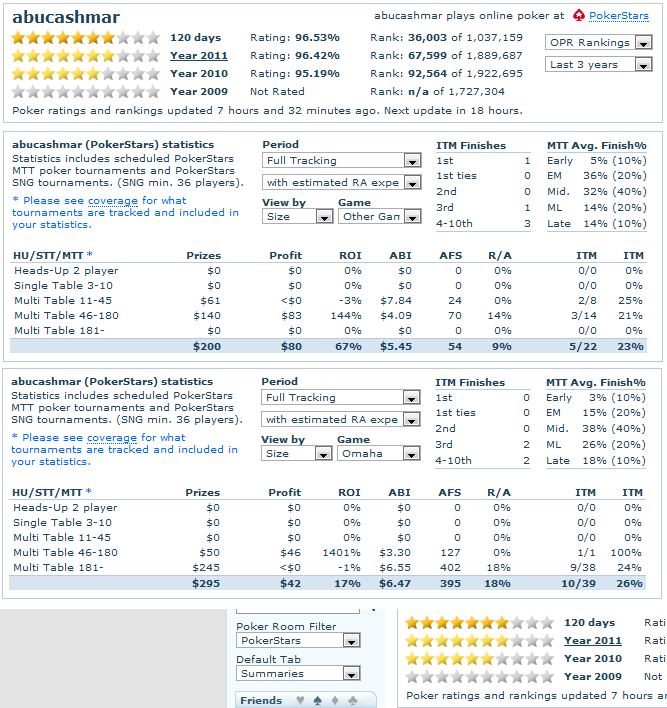
Task: Open the Last 3 years dropdown
Action: pos(598,65)
